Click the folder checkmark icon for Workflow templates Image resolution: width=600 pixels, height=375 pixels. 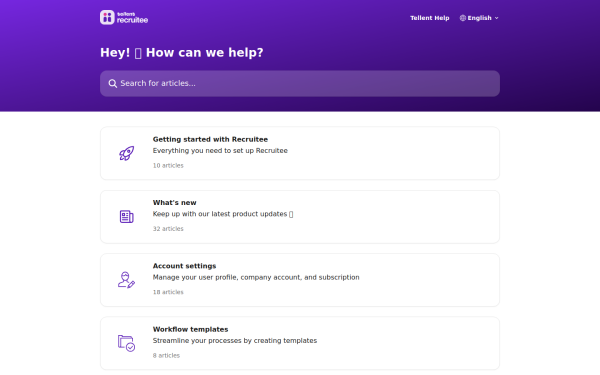[126, 343]
